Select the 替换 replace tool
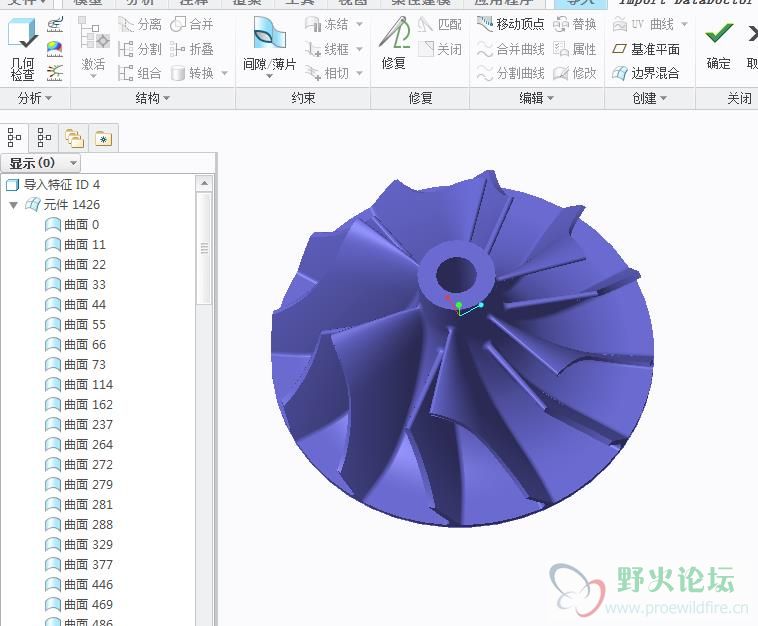The width and height of the screenshot is (758, 626). click(575, 24)
